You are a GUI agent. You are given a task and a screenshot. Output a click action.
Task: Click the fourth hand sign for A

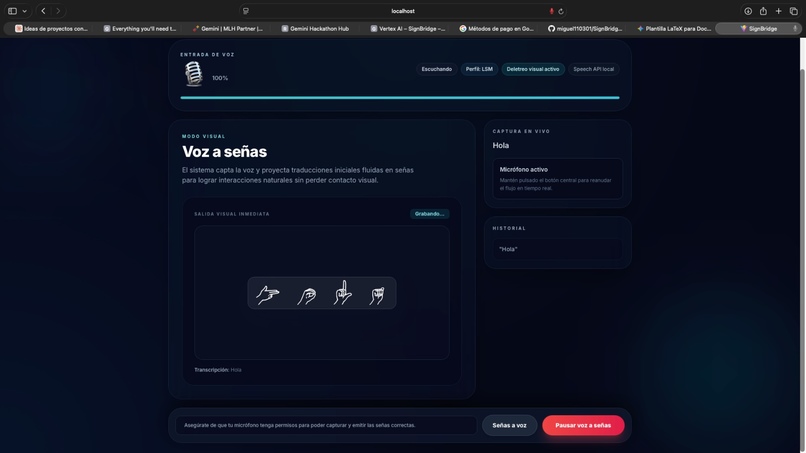377,296
